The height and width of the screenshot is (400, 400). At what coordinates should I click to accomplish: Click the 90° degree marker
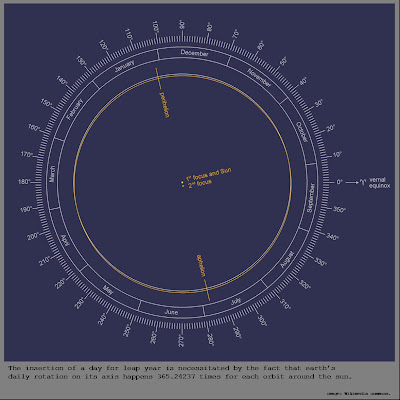tap(182, 24)
